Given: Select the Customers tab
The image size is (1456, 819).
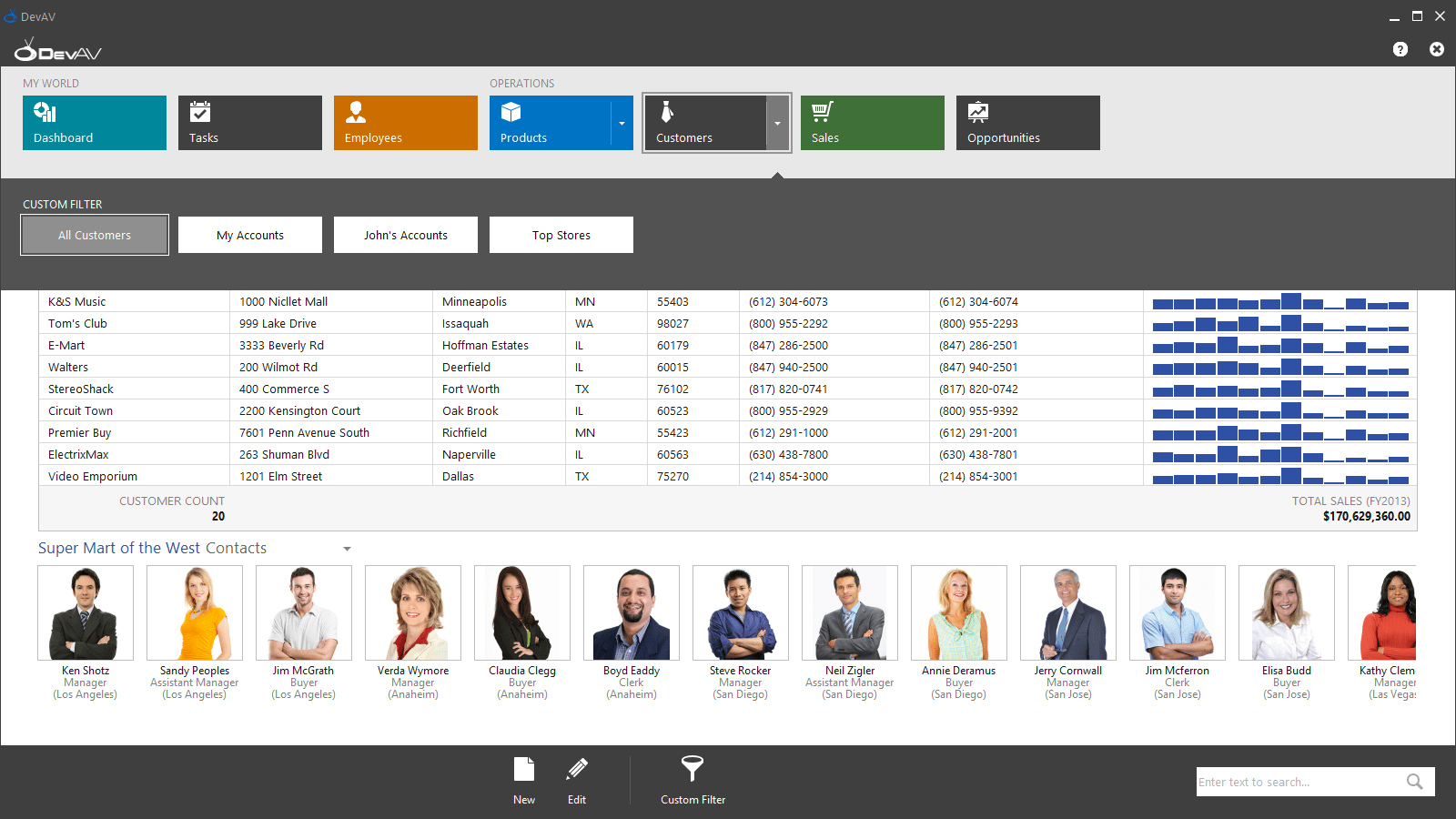Looking at the screenshot, I should (x=708, y=123).
